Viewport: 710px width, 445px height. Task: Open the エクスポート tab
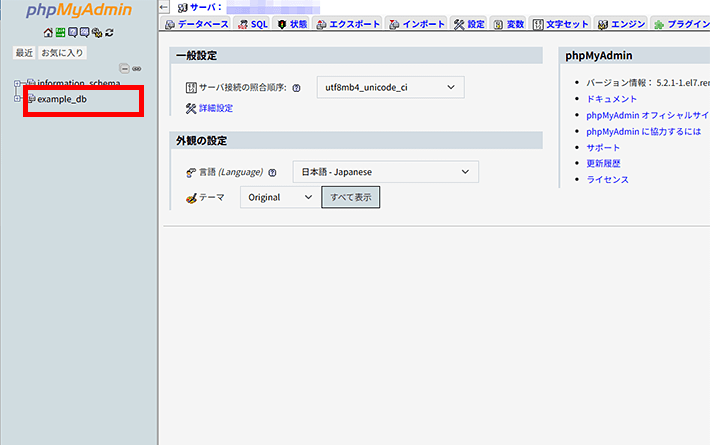(x=348, y=24)
